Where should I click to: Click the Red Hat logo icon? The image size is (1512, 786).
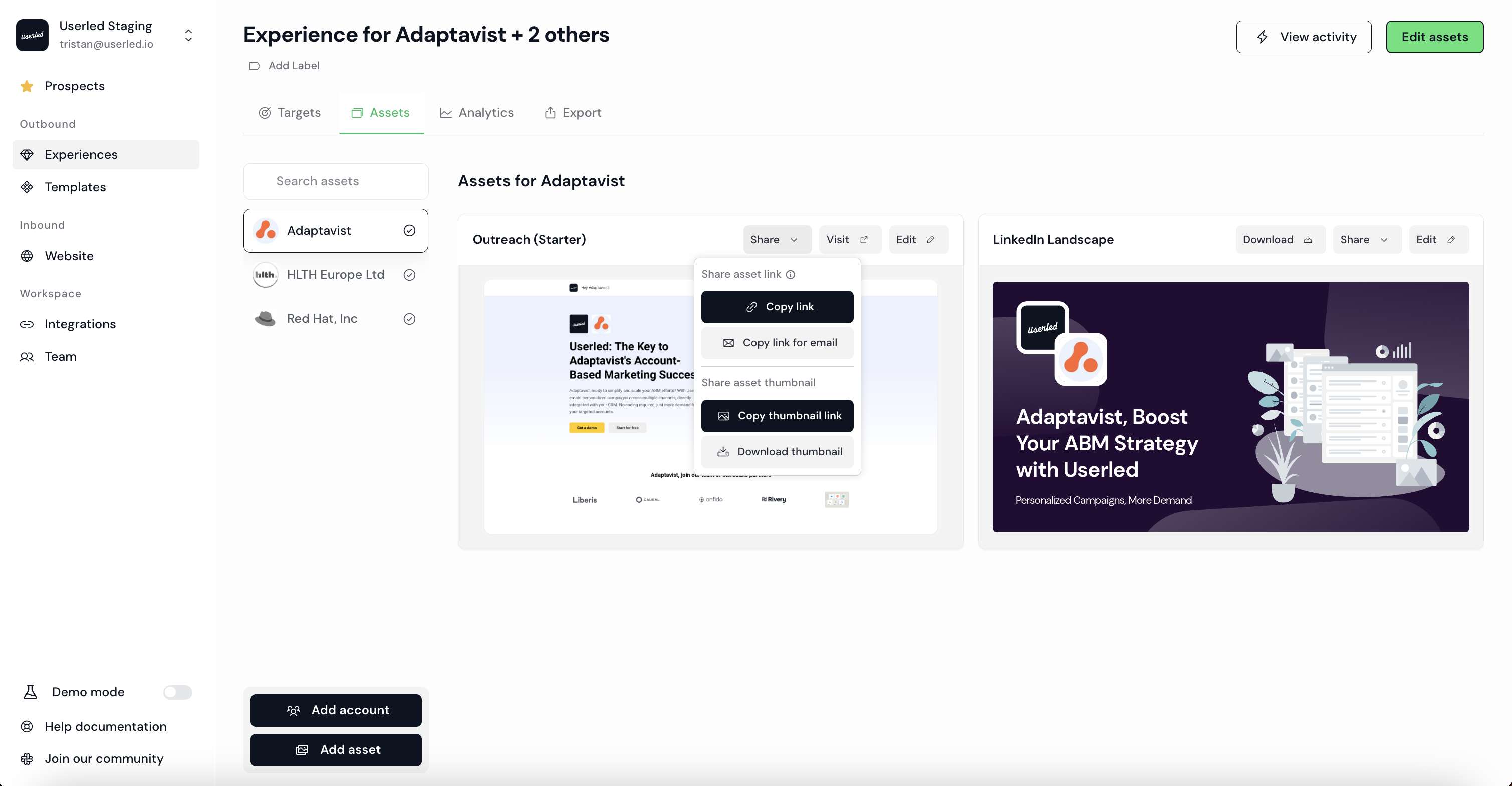click(x=266, y=318)
